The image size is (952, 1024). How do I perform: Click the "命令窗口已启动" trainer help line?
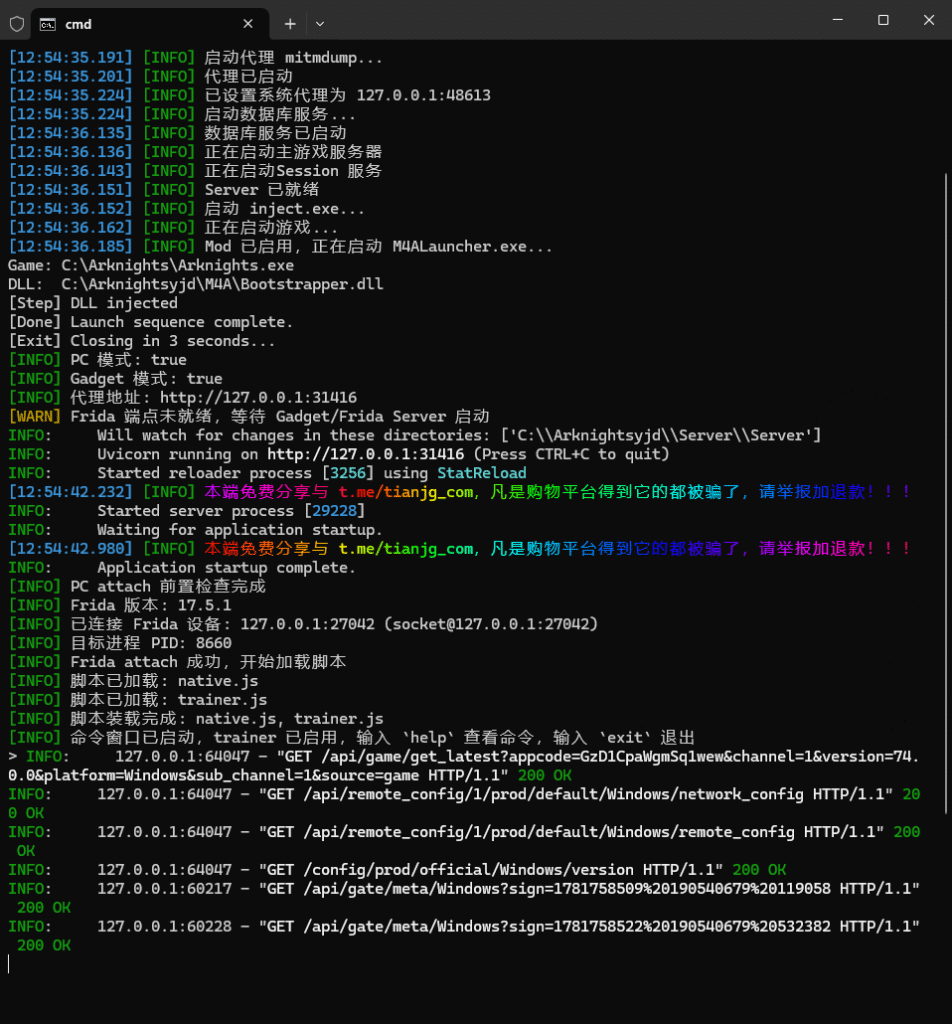click(x=351, y=738)
